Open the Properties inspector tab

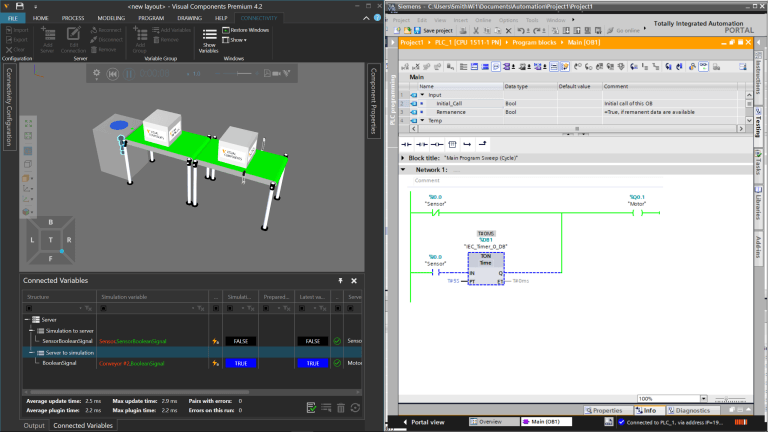click(604, 410)
